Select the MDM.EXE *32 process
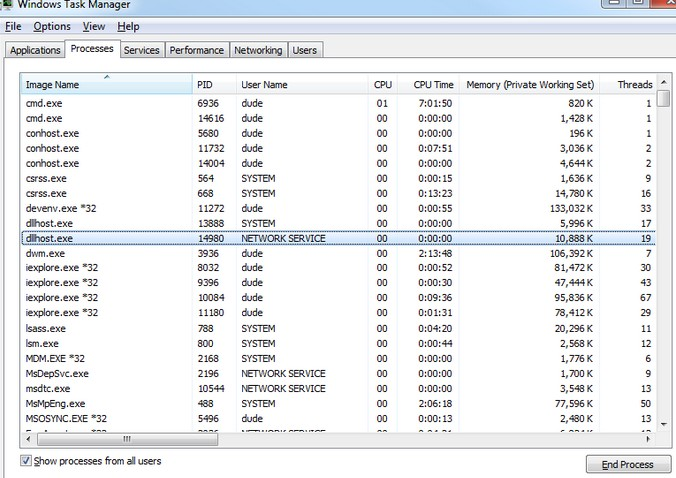The image size is (676, 478). point(338,359)
